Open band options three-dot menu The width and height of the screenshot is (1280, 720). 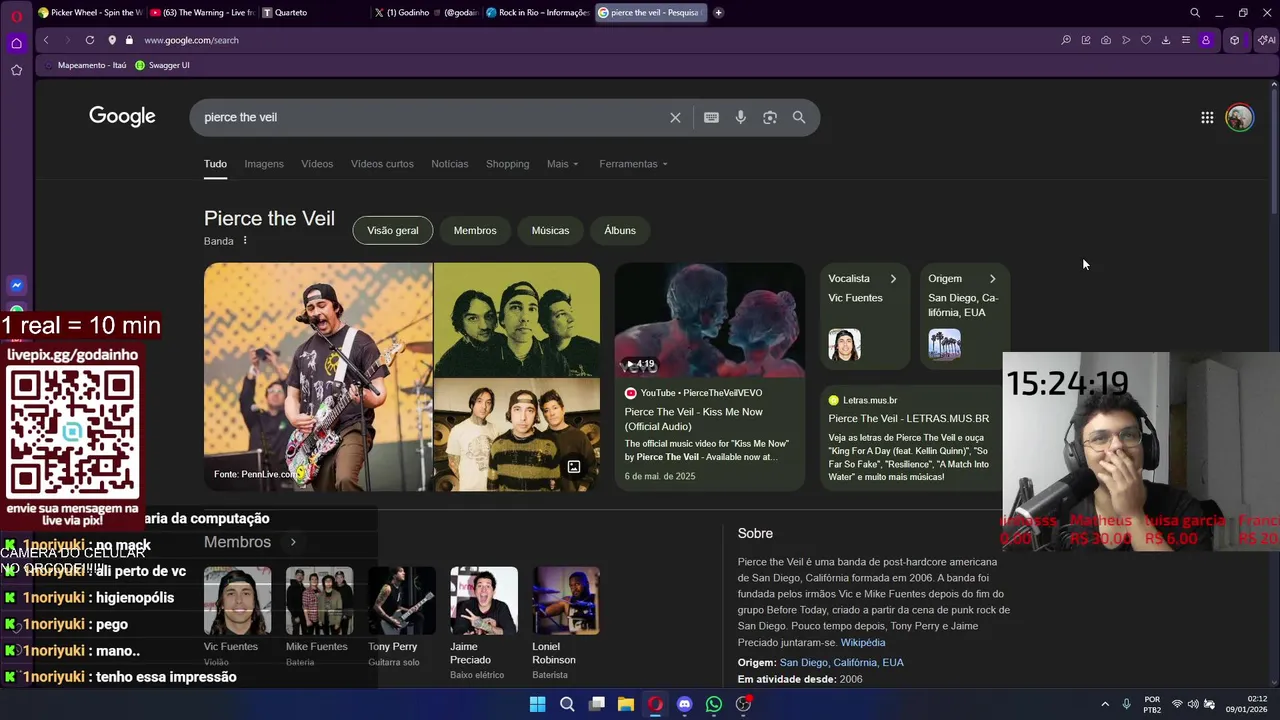(x=245, y=241)
